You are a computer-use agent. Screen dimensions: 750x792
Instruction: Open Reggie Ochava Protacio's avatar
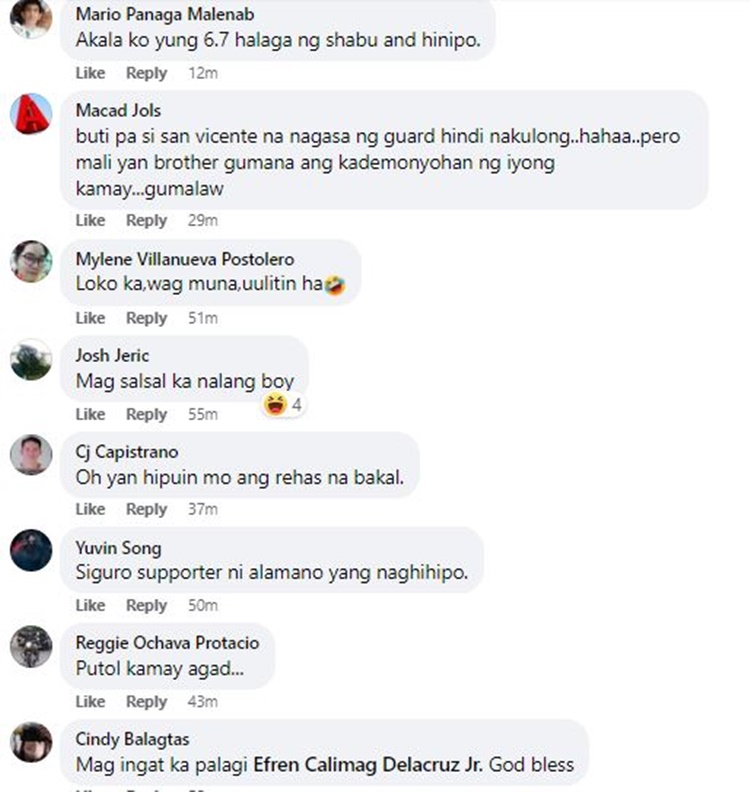(x=31, y=647)
